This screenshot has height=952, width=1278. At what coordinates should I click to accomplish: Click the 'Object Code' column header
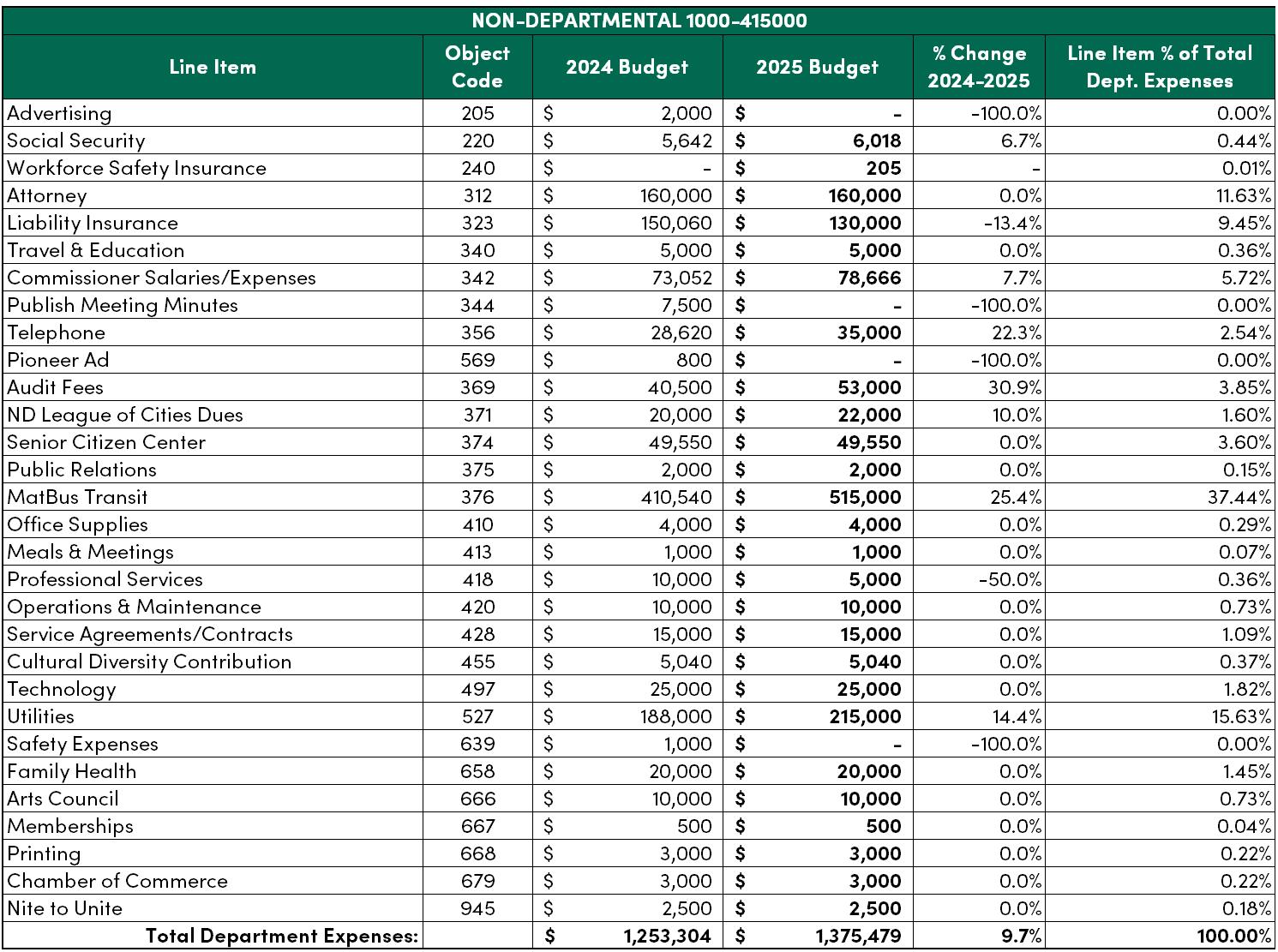point(477,67)
